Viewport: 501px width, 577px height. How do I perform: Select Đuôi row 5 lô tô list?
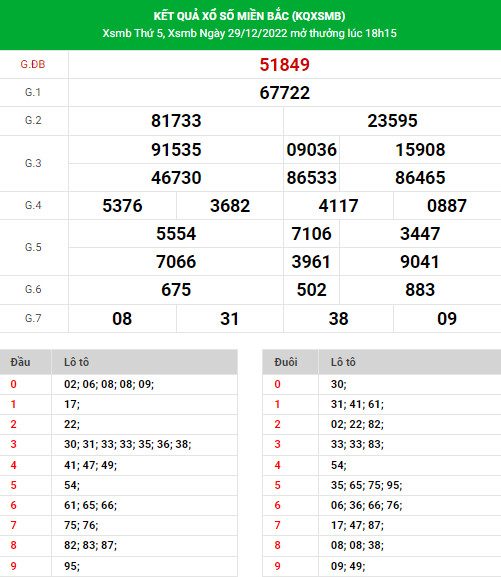pyautogui.click(x=366, y=485)
